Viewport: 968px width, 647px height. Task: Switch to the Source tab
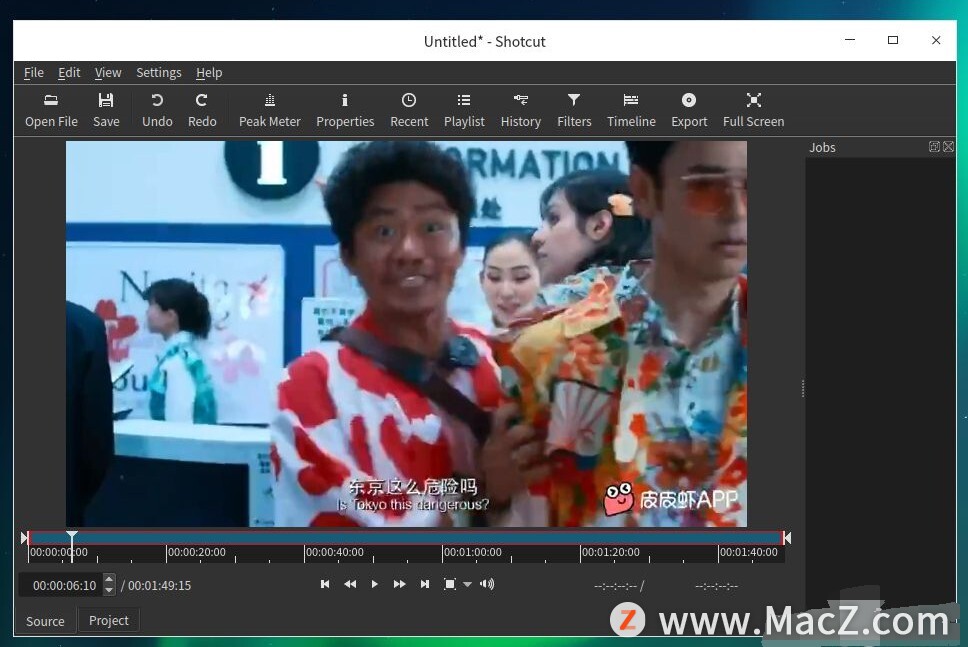point(45,621)
